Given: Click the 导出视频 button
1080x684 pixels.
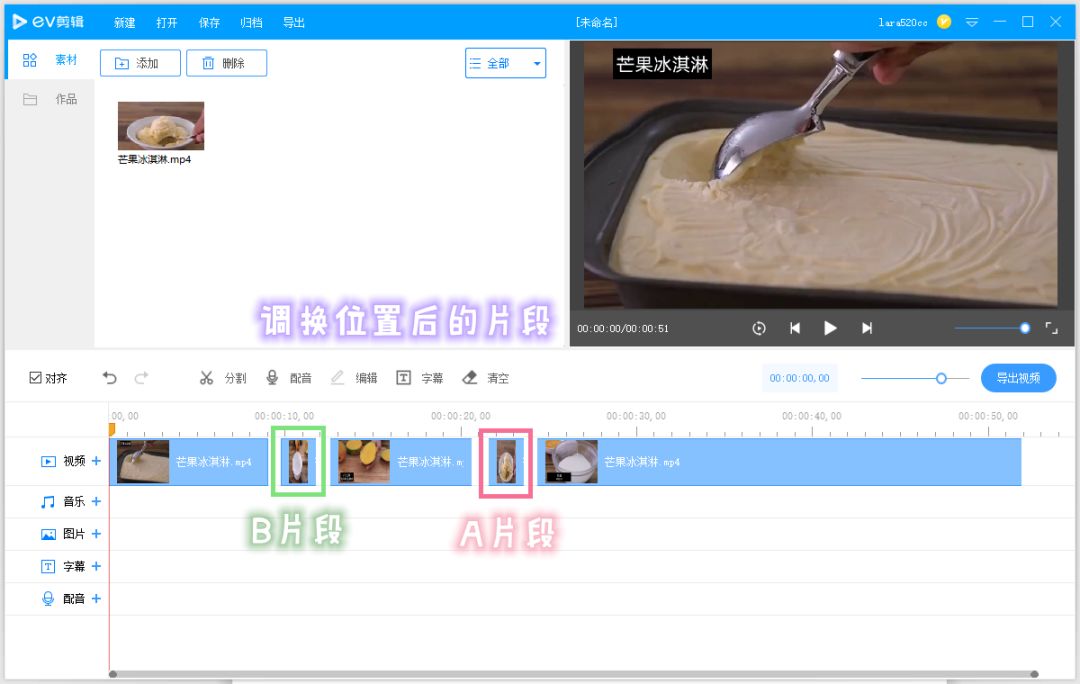Looking at the screenshot, I should pos(1018,378).
